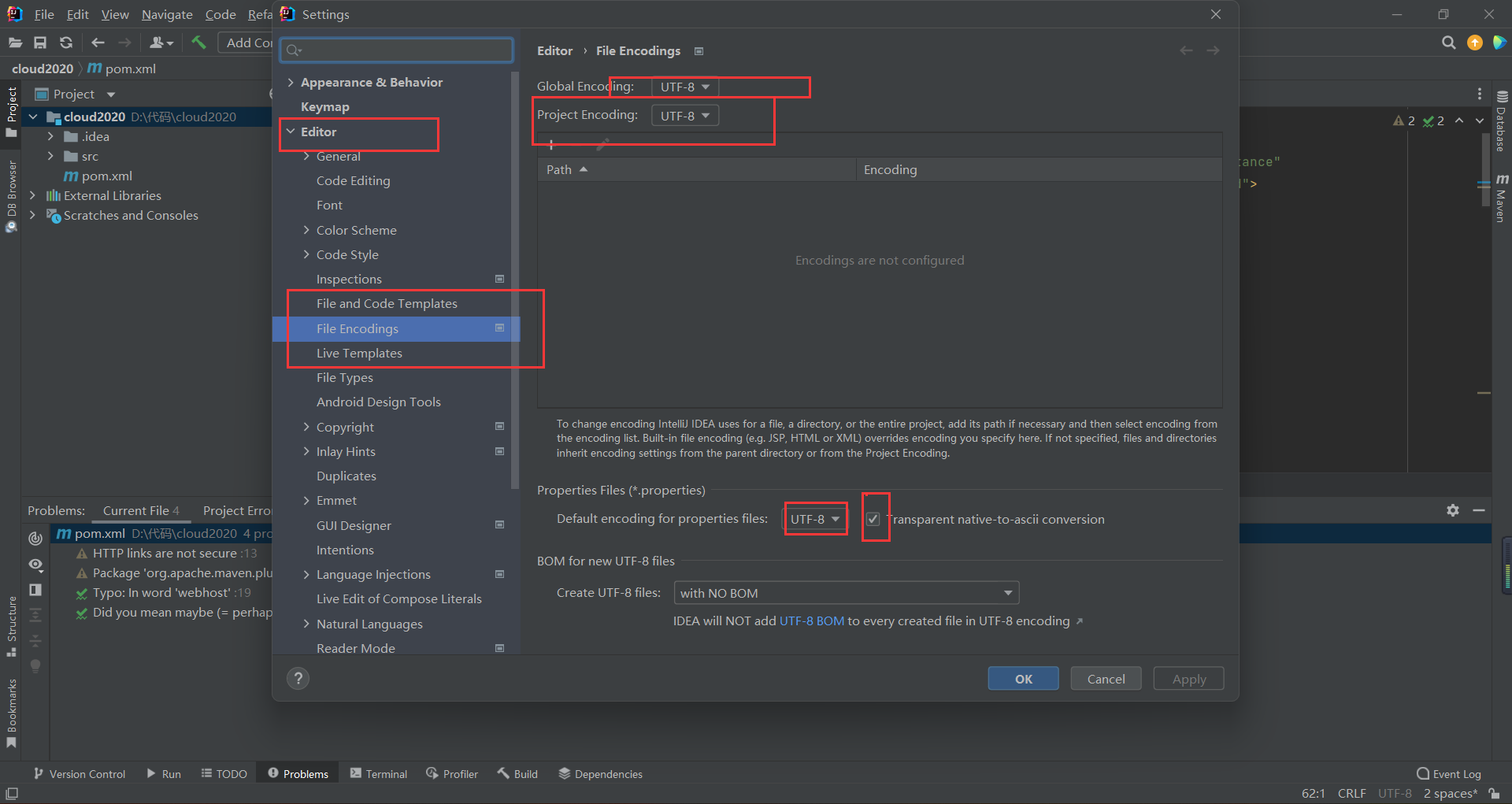
Task: Click the settings tree vertical scrollbar
Action: [515, 276]
